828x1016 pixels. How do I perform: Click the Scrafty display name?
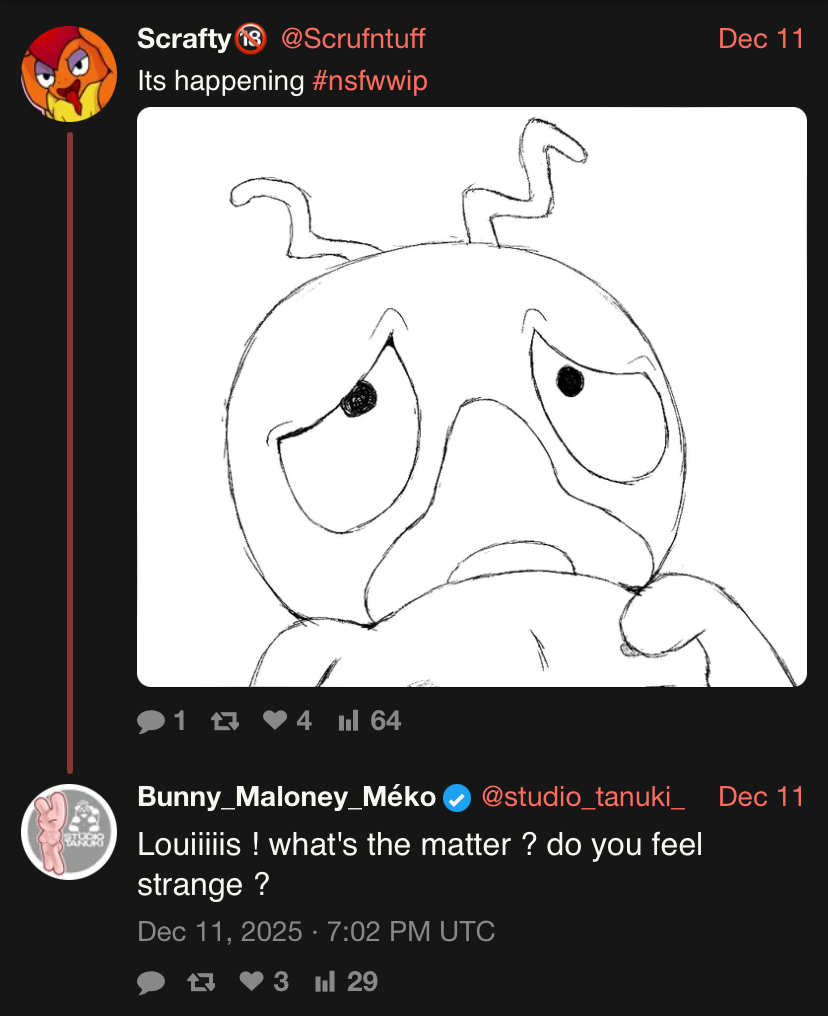tap(184, 39)
